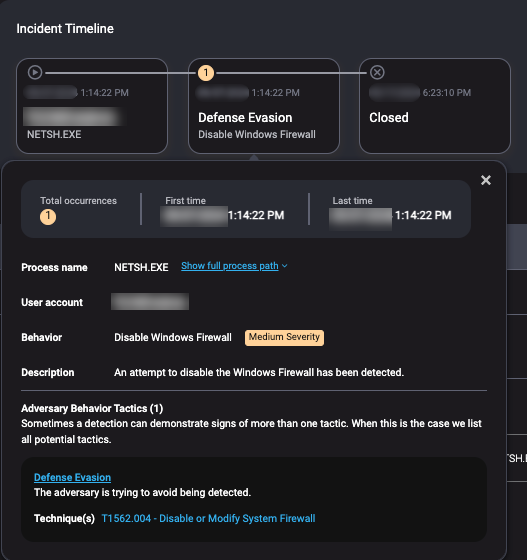Open the Defense Evasion tactic link
Screen dimensions: 527x560
(x=72, y=478)
